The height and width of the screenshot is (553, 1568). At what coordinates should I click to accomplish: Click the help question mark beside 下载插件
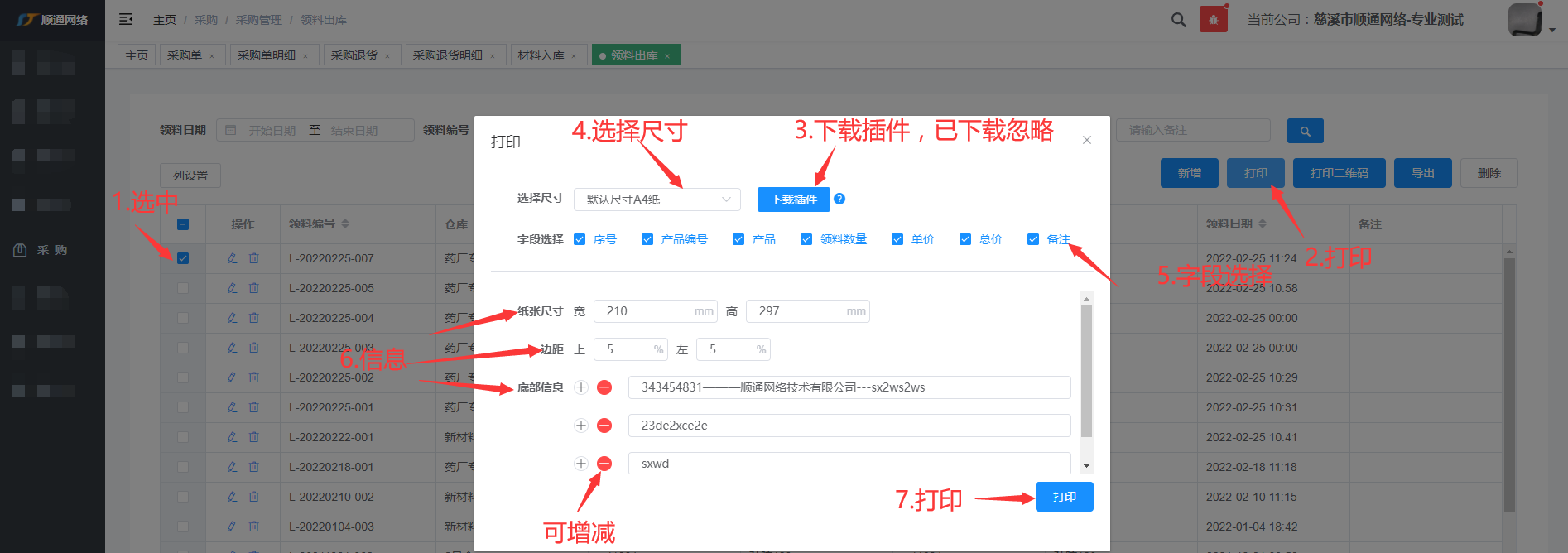pyautogui.click(x=839, y=199)
